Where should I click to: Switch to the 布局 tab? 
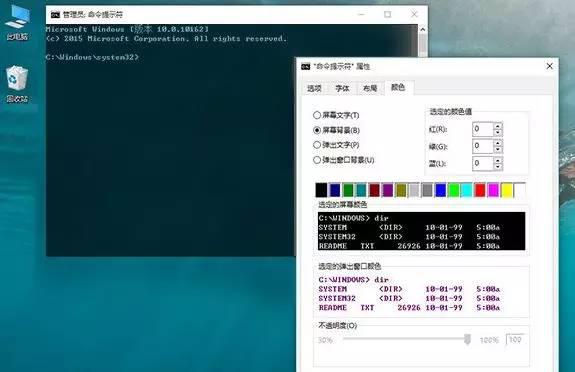point(370,88)
